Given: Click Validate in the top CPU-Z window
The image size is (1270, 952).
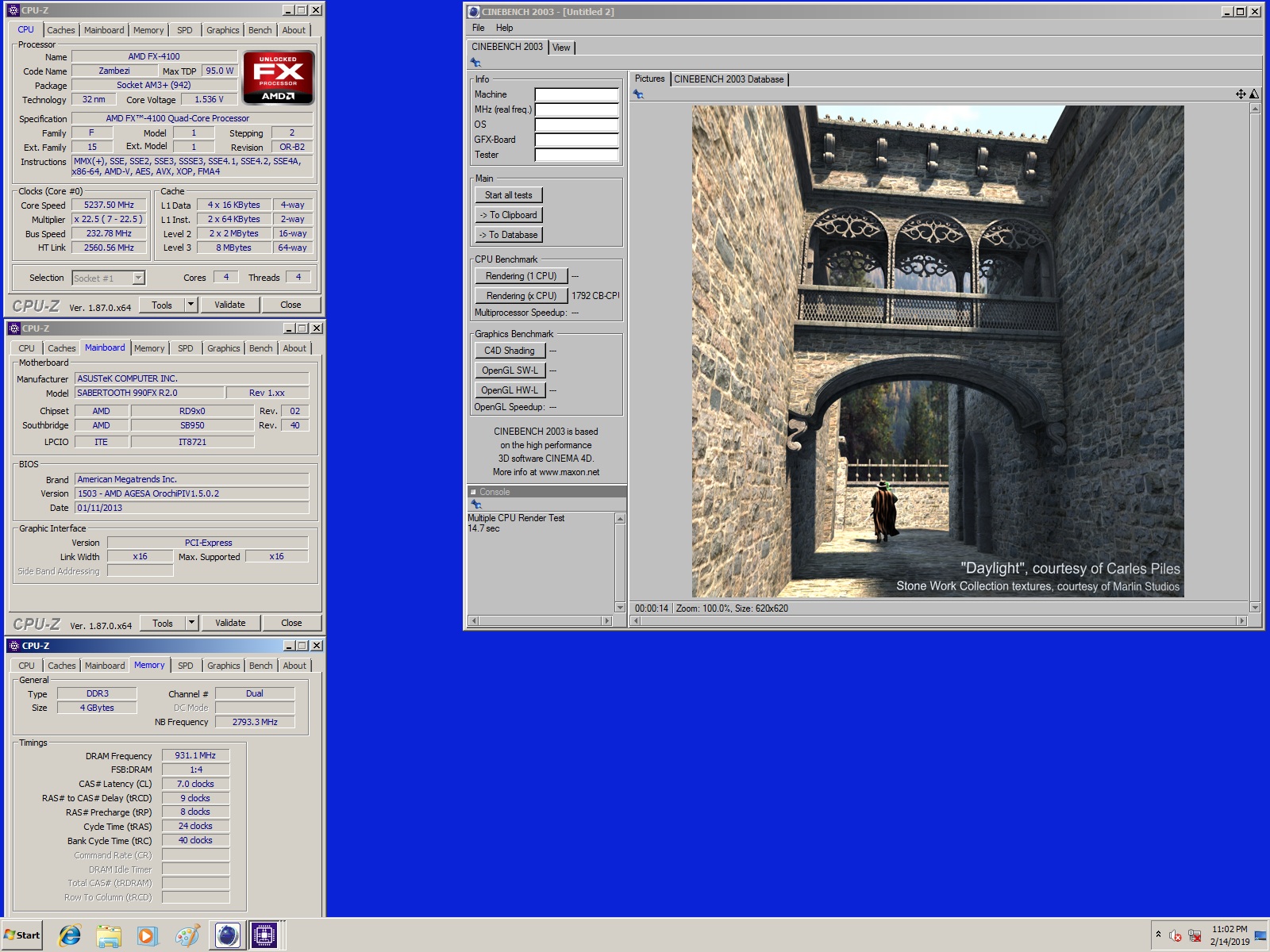Looking at the screenshot, I should click(229, 305).
